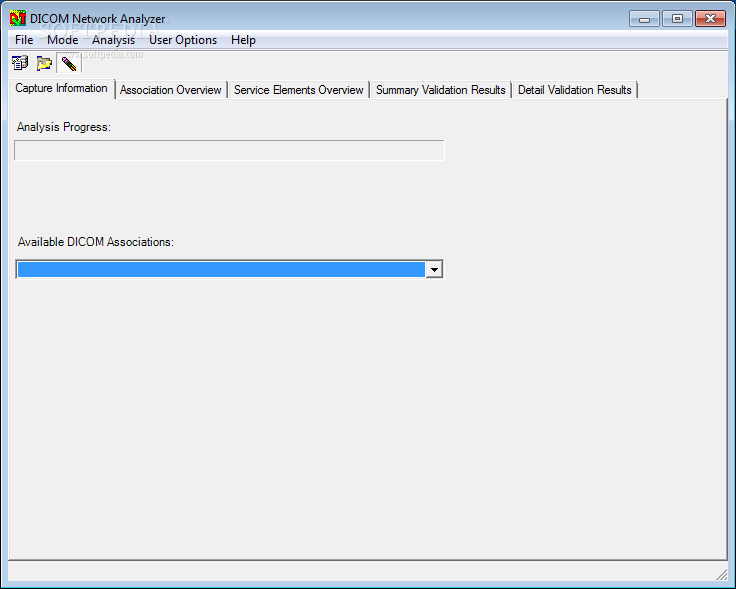Expand the Available DICOM Associations dropdown arrow
The width and height of the screenshot is (736, 589).
434,269
